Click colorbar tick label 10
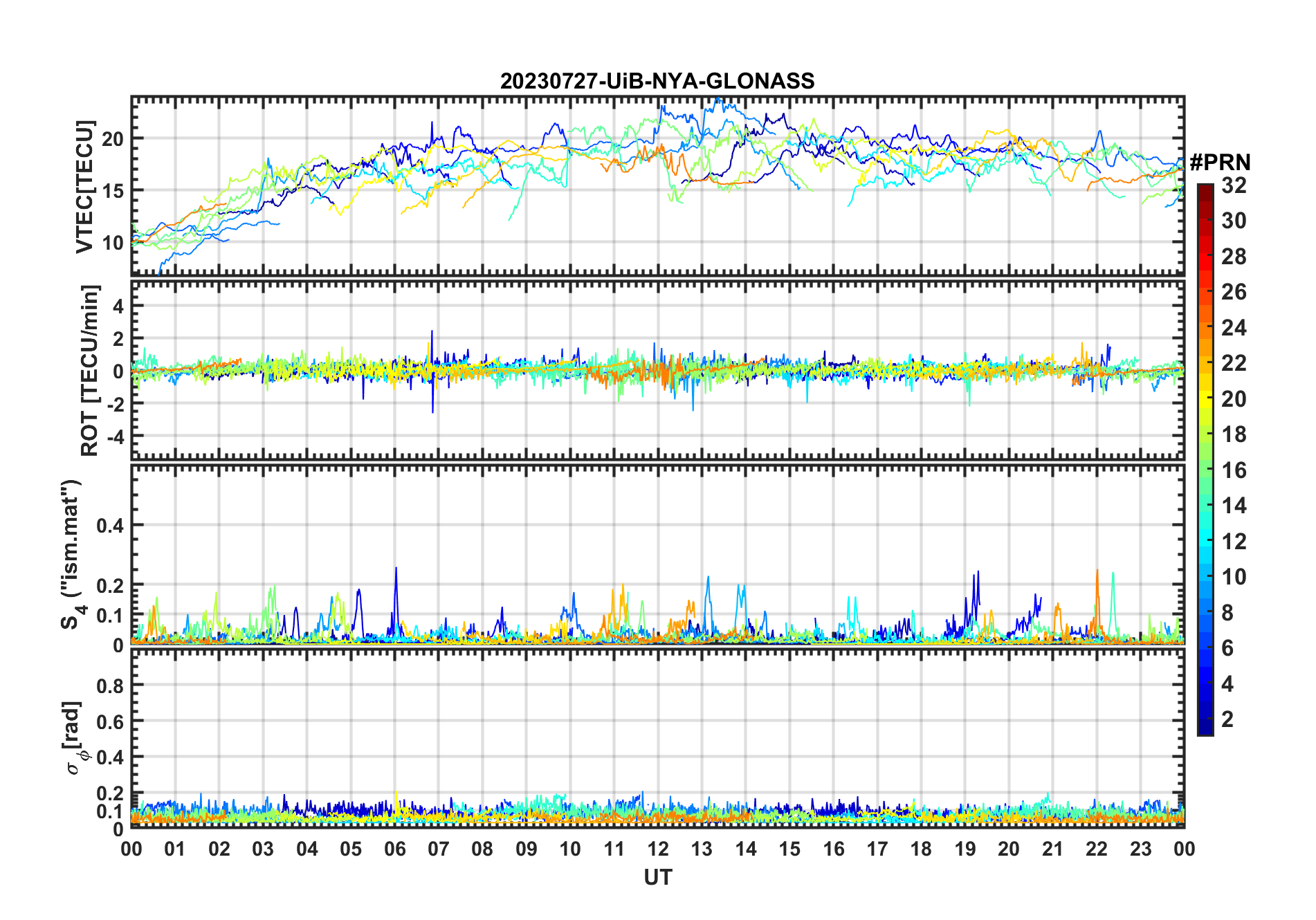Screen dimensions: 1316x920 [1234, 577]
